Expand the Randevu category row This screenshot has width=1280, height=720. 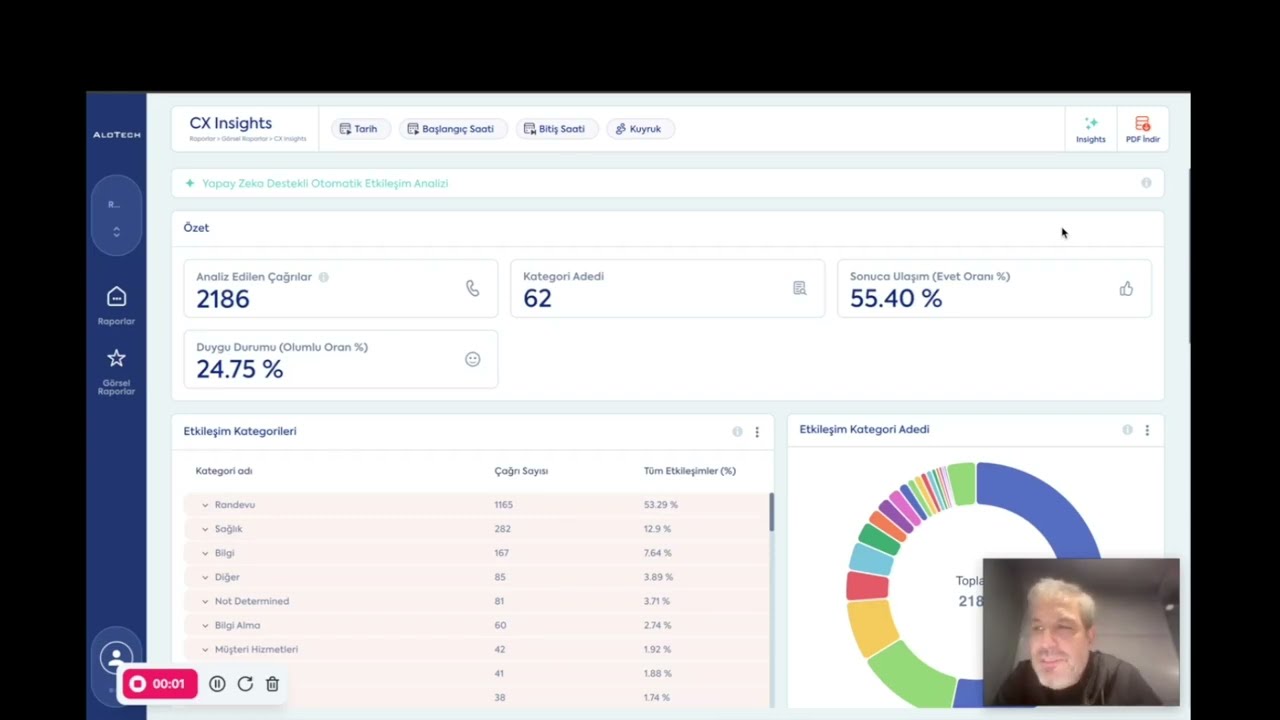pyautogui.click(x=205, y=505)
